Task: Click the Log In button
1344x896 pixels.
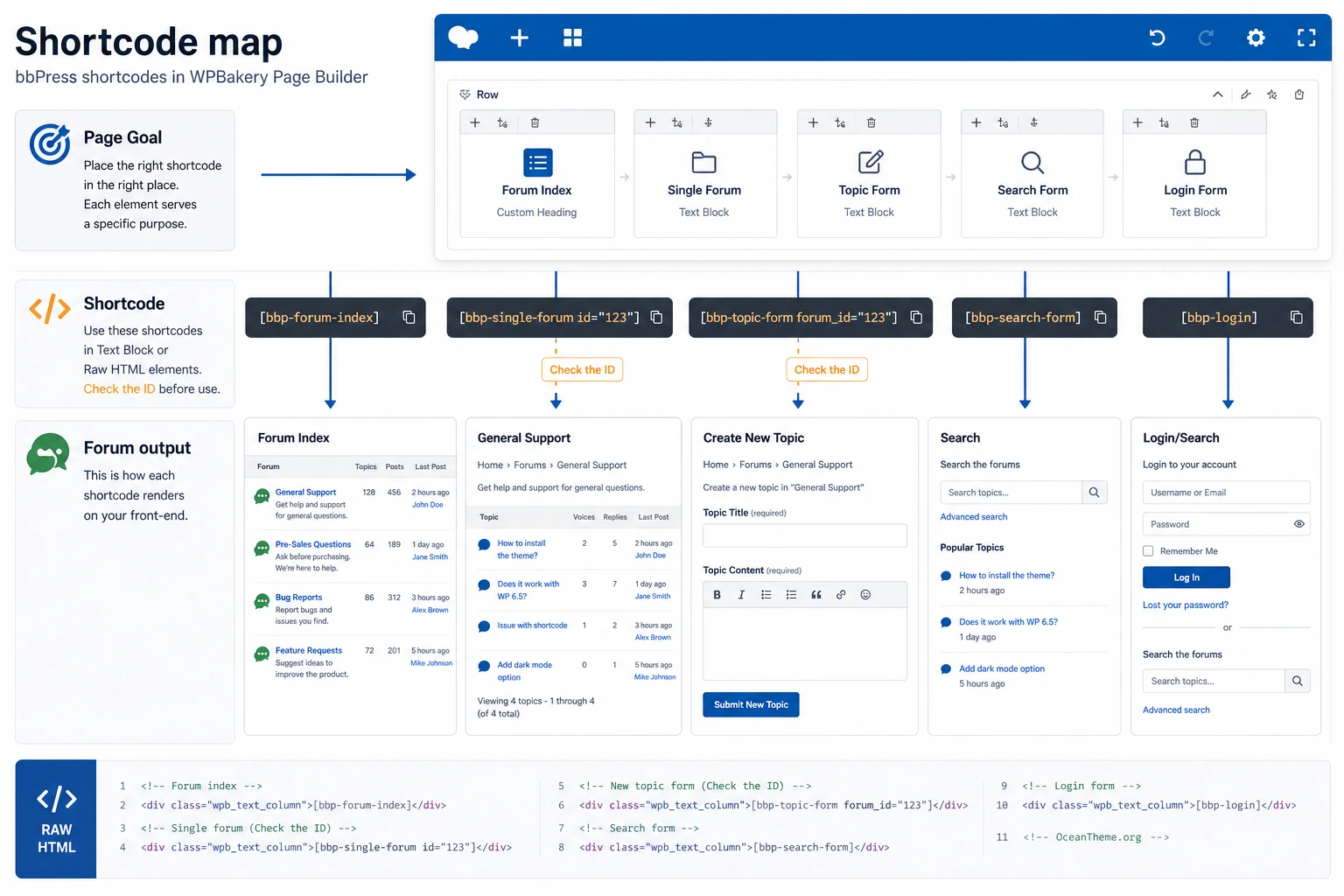Action: click(x=1186, y=577)
